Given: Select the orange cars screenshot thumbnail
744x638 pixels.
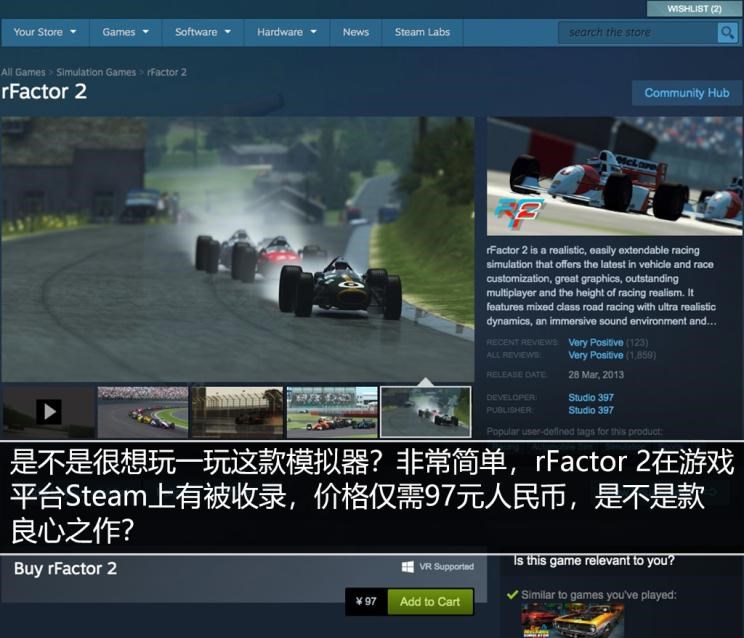Looking at the screenshot, I should click(332, 412).
